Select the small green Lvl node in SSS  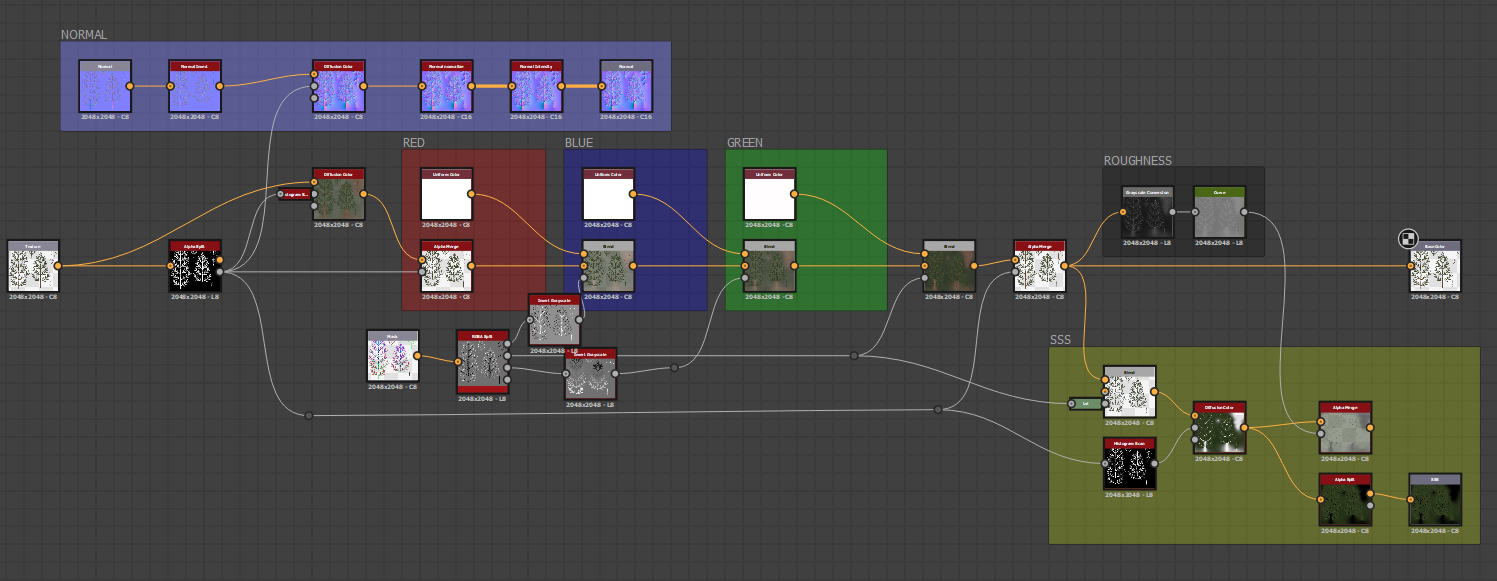coord(1085,404)
